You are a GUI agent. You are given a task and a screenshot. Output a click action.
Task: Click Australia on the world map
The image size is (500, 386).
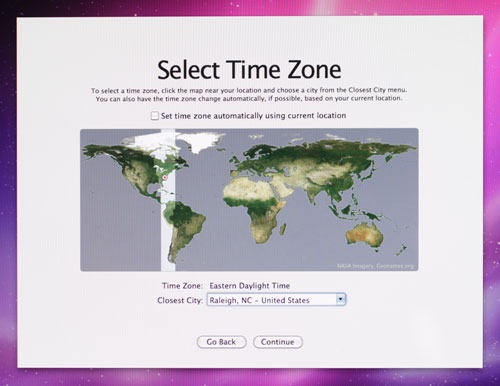point(364,234)
